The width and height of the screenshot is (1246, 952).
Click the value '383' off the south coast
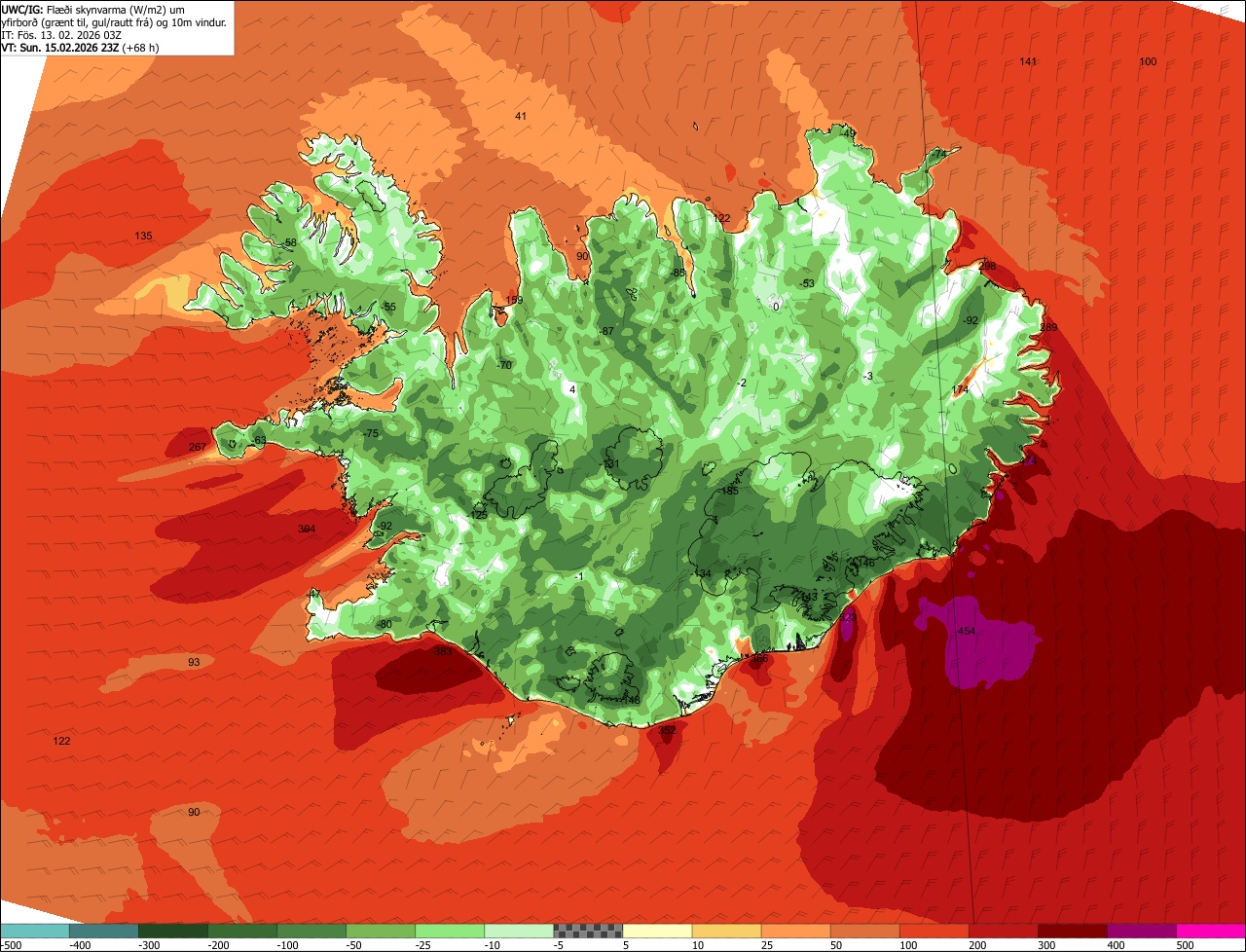[443, 652]
